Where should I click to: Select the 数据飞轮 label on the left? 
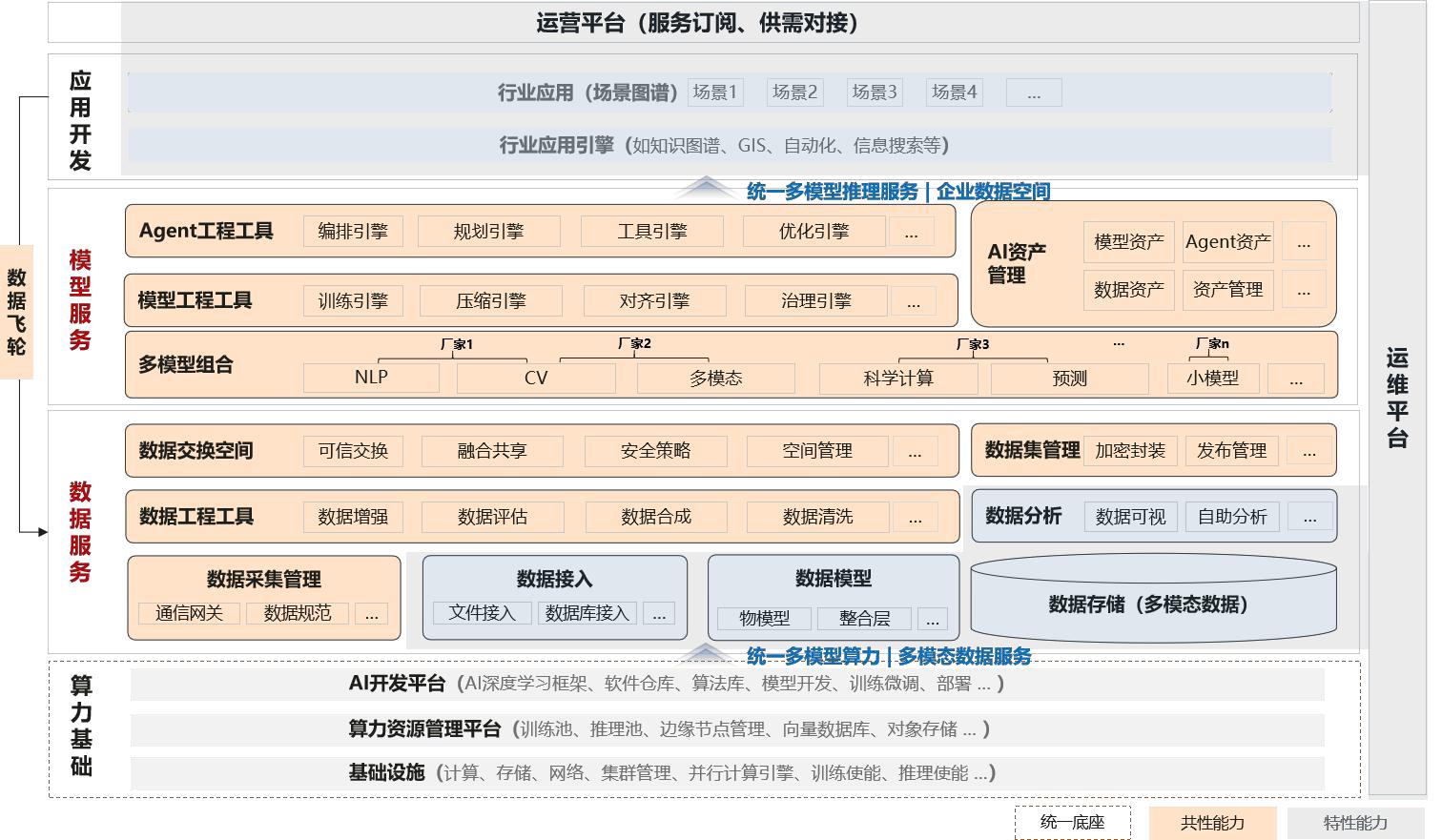pos(16,312)
